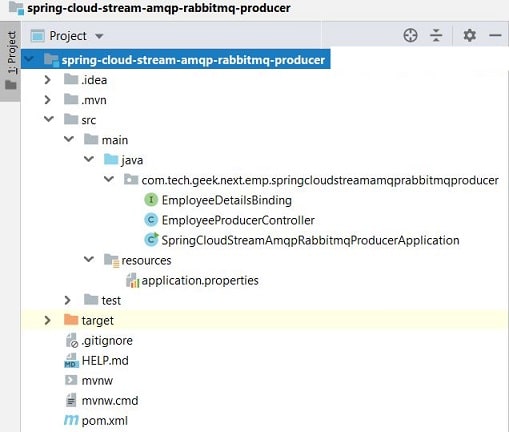
Task: Click the locate/scroll-from-source crosshair icon
Action: click(x=410, y=35)
